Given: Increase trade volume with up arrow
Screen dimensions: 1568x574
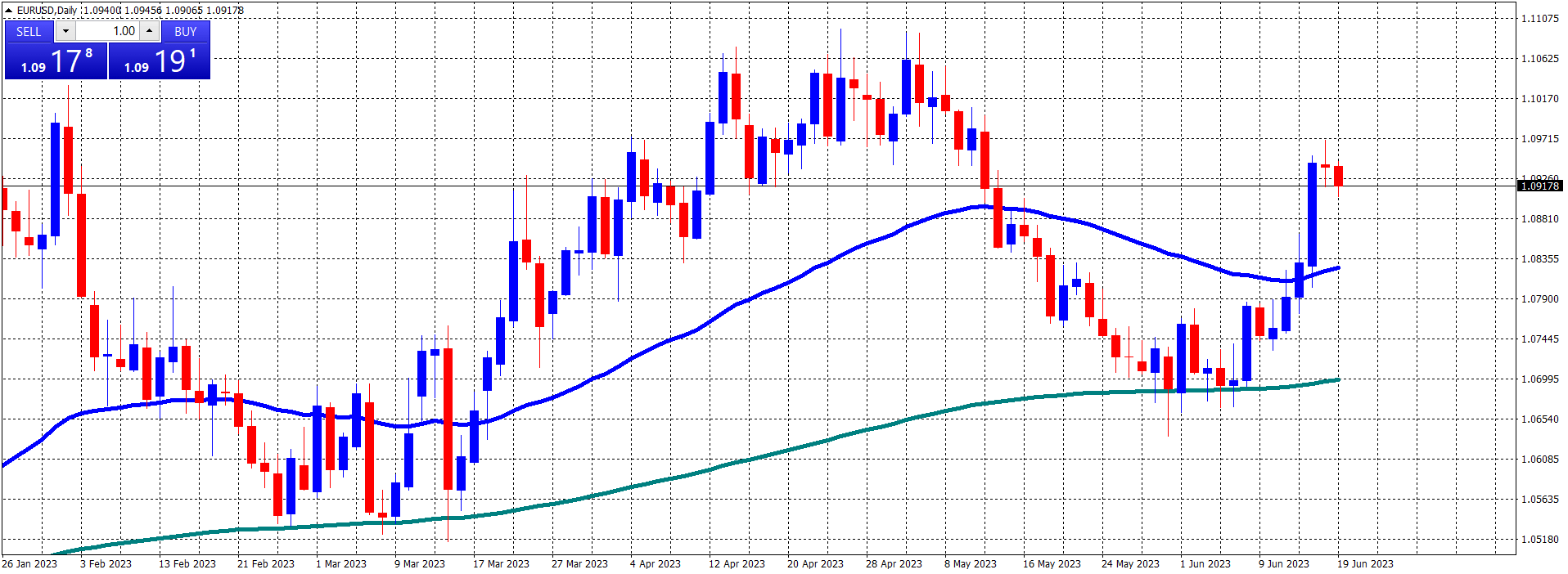Looking at the screenshot, I should 149,31.
